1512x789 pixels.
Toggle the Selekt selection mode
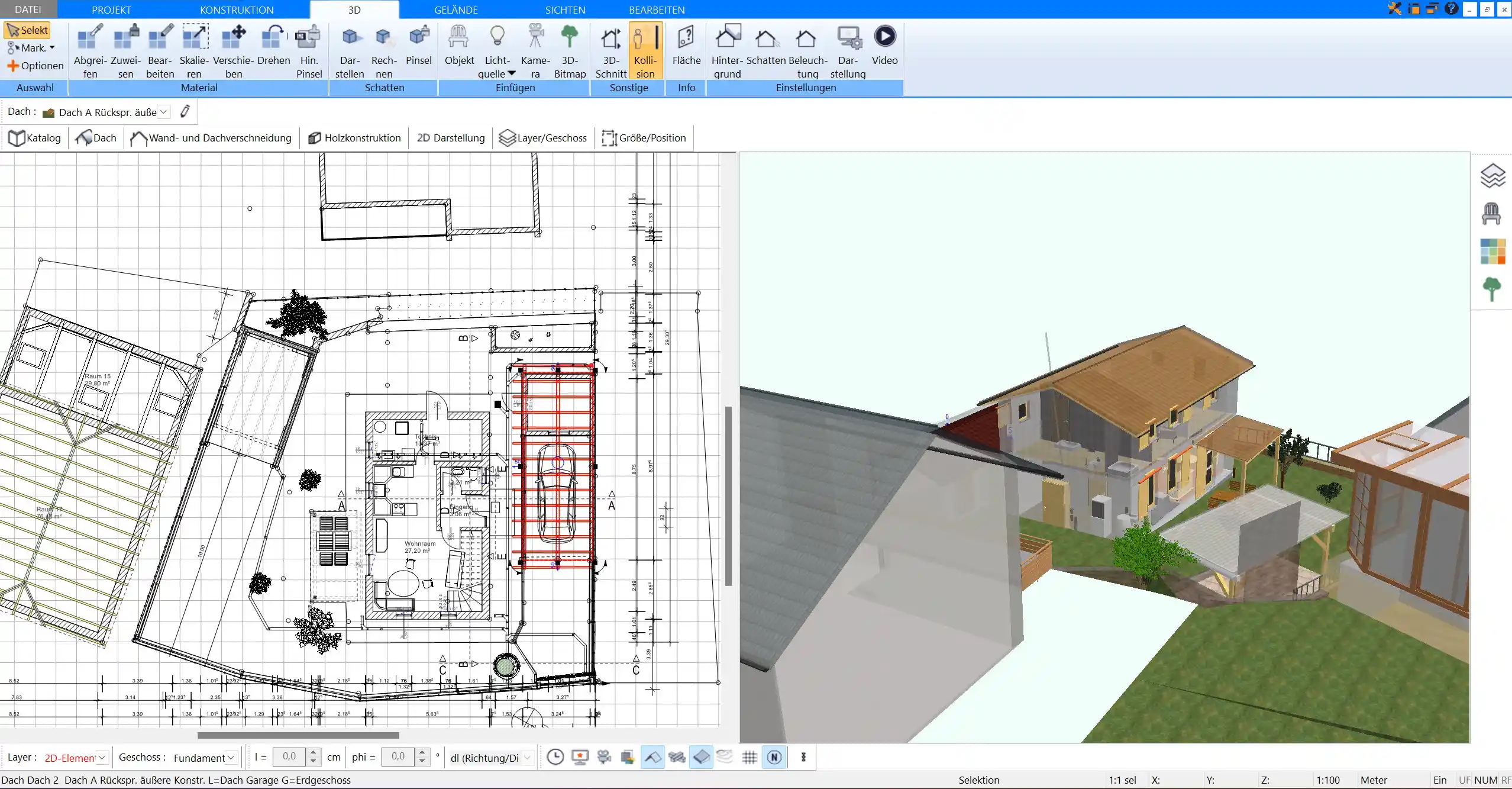[x=27, y=30]
